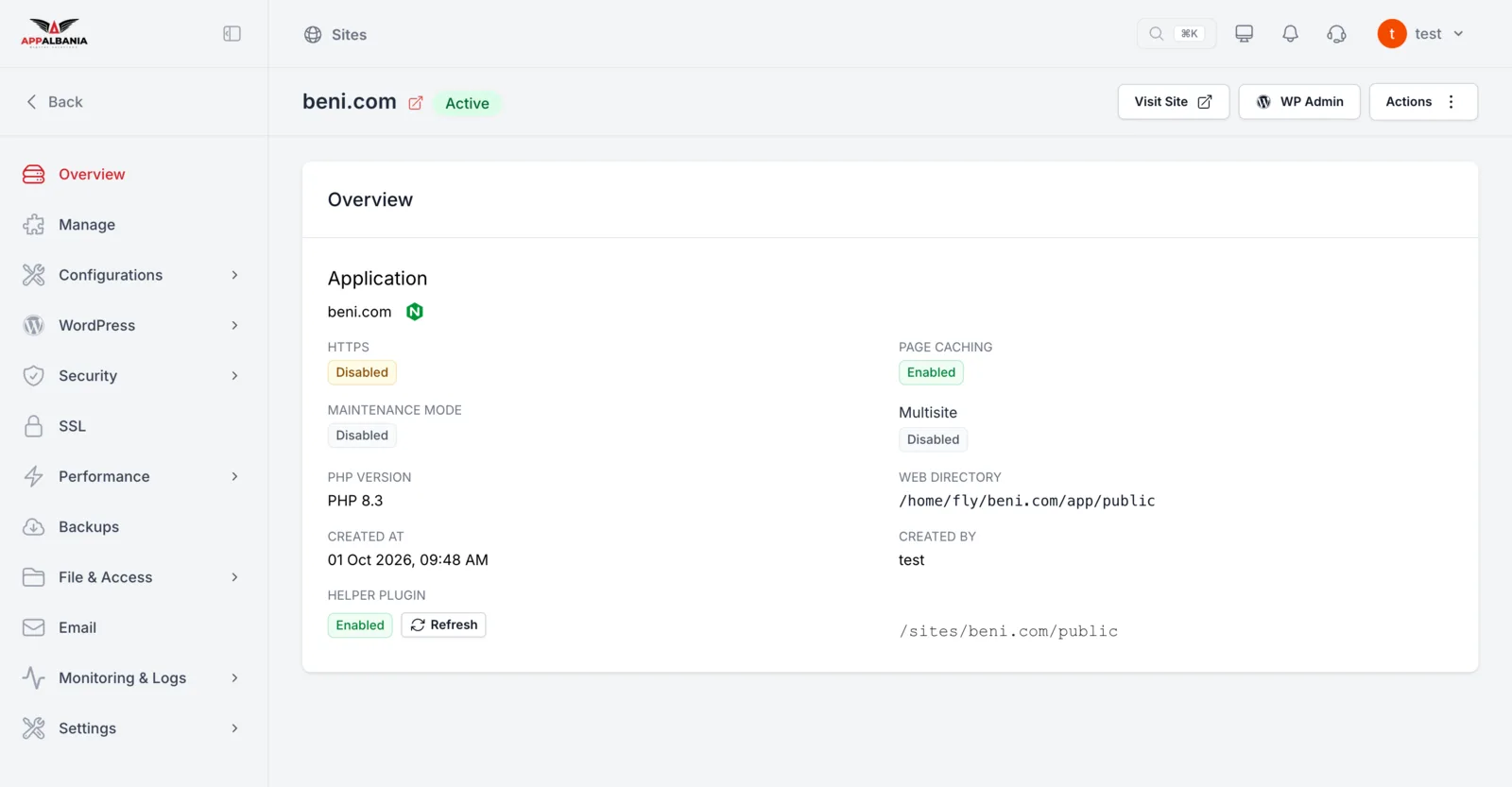Click the Visit Site button
The image size is (1512, 787).
click(1173, 102)
